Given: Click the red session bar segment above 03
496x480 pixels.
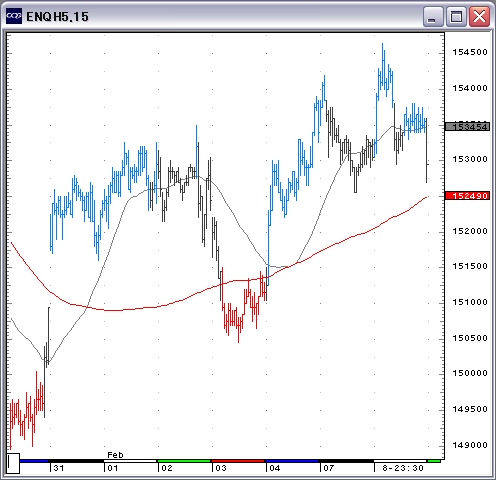Looking at the screenshot, I should tap(238, 461).
